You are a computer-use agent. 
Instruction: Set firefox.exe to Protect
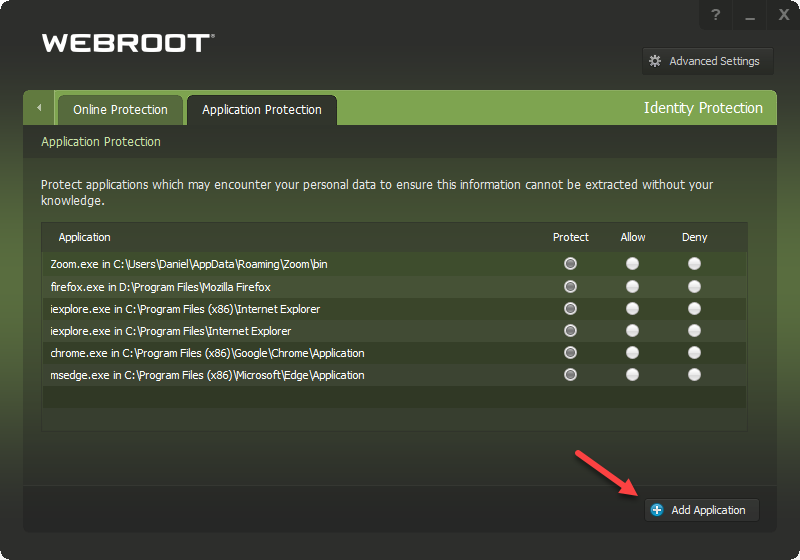[x=570, y=287]
